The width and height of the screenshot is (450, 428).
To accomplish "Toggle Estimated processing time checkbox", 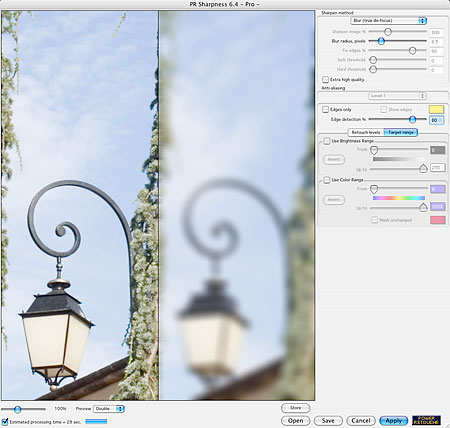I will tap(5, 422).
